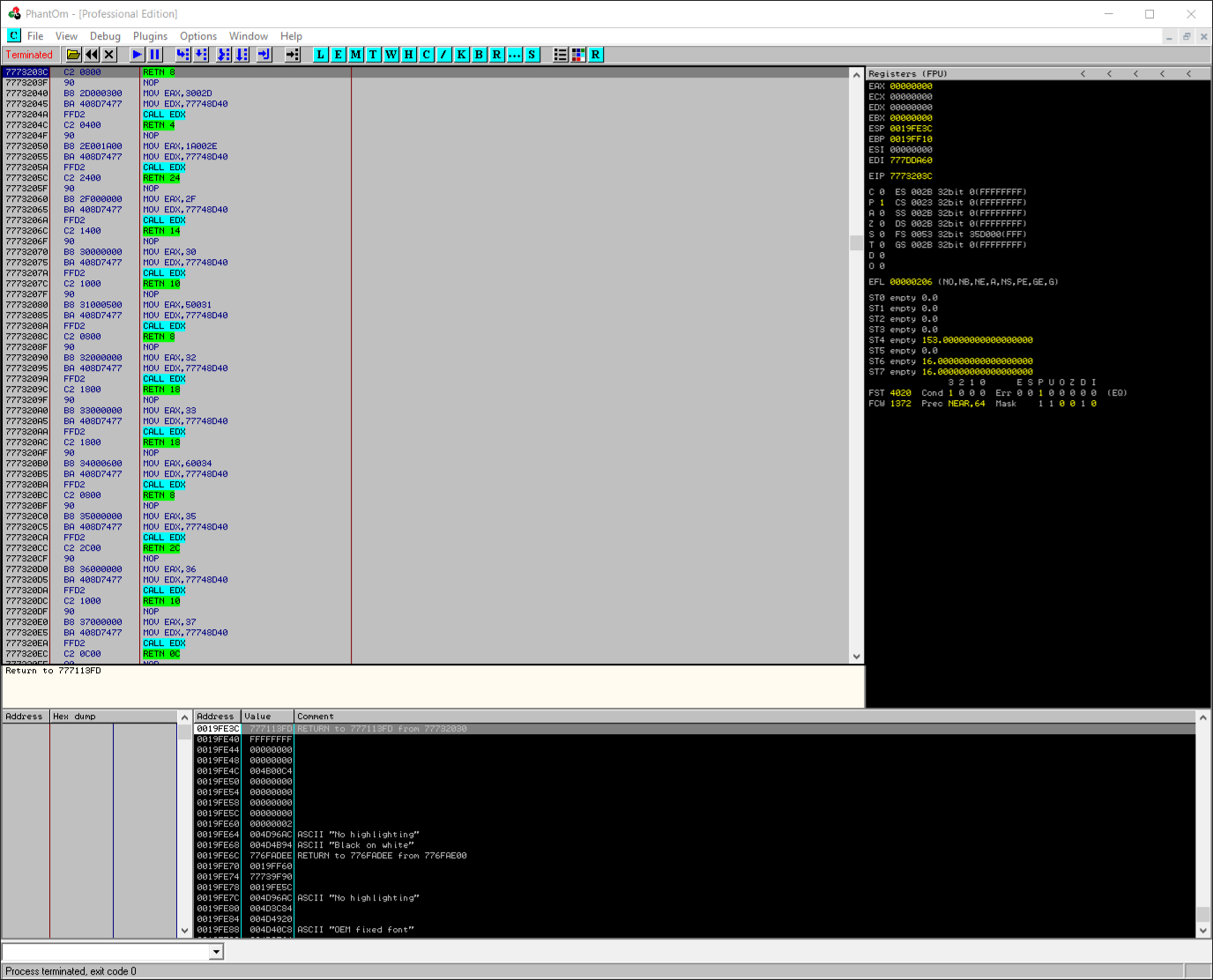Click the Step into toolbar icon
The height and width of the screenshot is (980, 1213).
click(x=183, y=55)
